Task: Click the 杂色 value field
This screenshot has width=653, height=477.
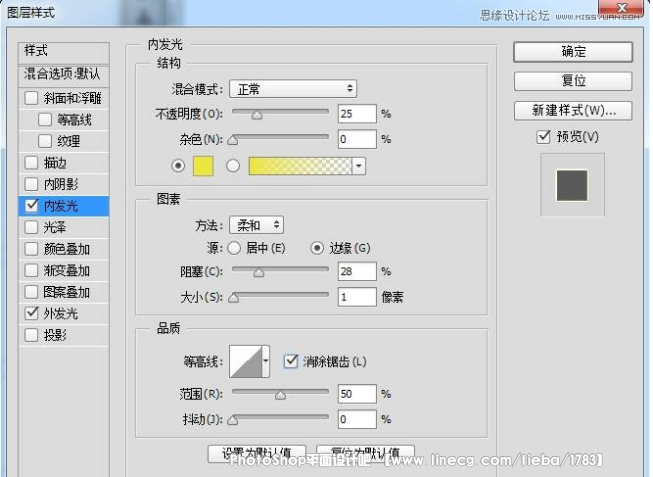Action: tap(357, 139)
